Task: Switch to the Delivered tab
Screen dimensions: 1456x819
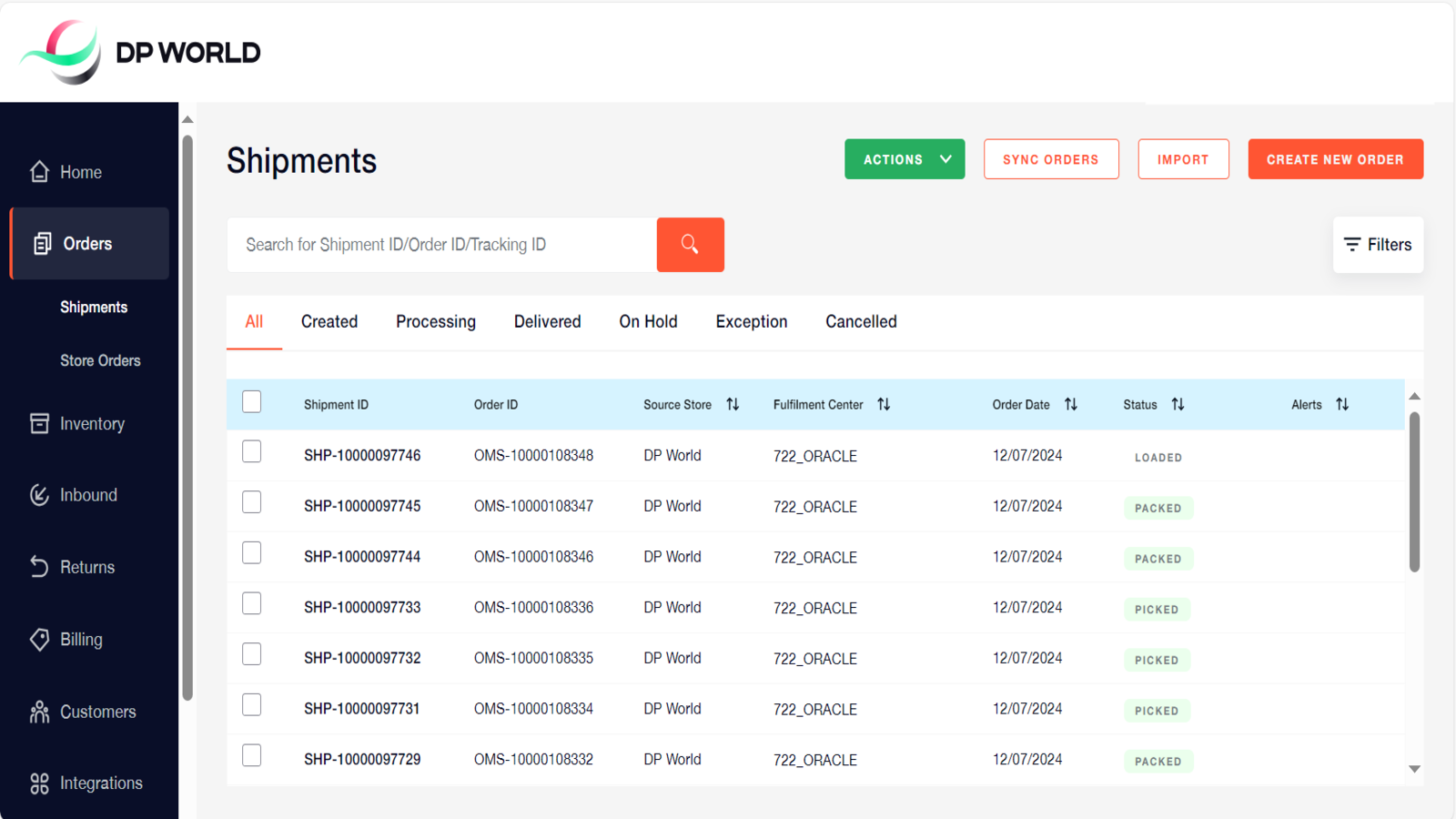Action: tap(547, 321)
